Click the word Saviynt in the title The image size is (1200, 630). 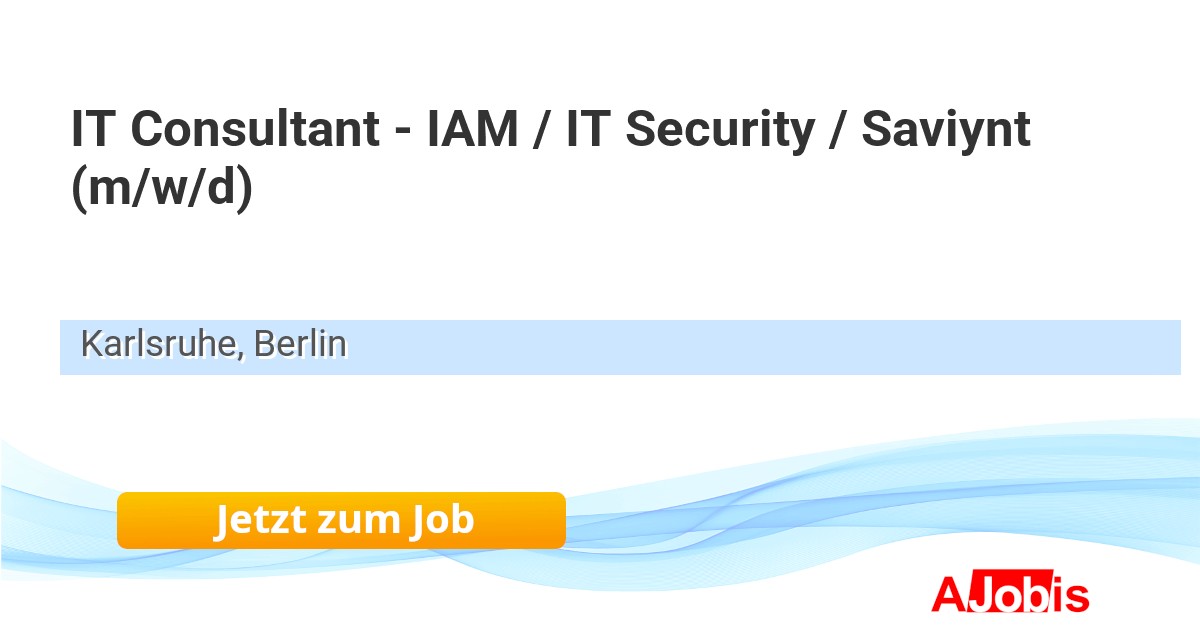[x=946, y=130]
